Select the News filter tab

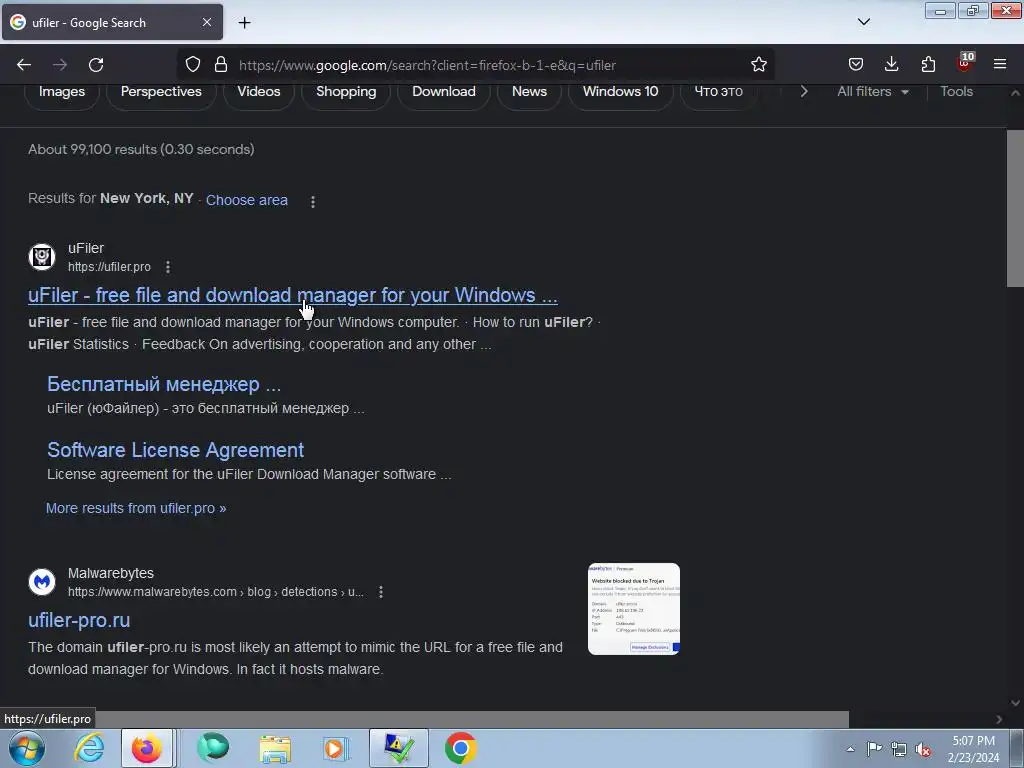click(x=529, y=91)
